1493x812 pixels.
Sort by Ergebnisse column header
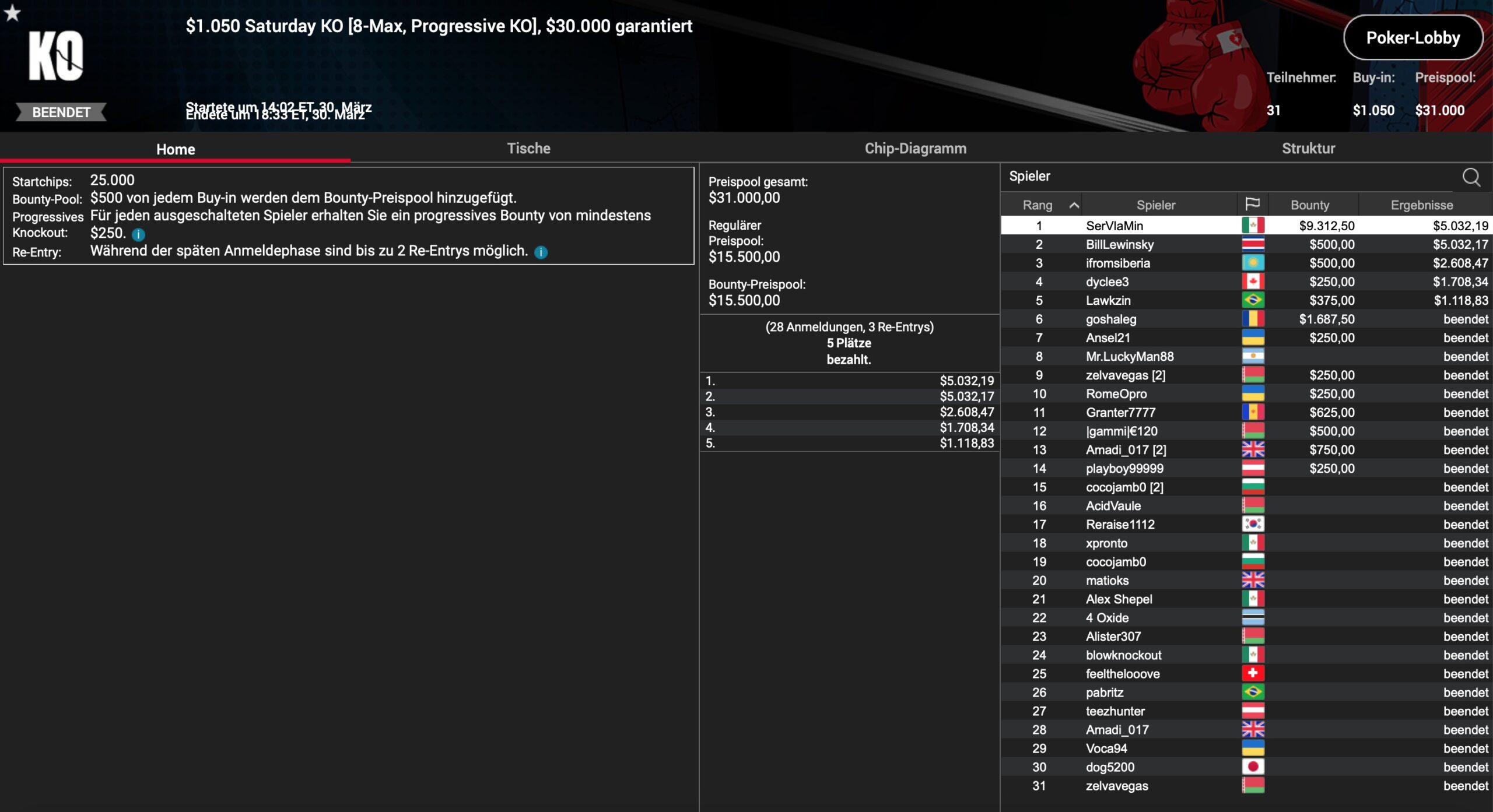click(x=1421, y=205)
